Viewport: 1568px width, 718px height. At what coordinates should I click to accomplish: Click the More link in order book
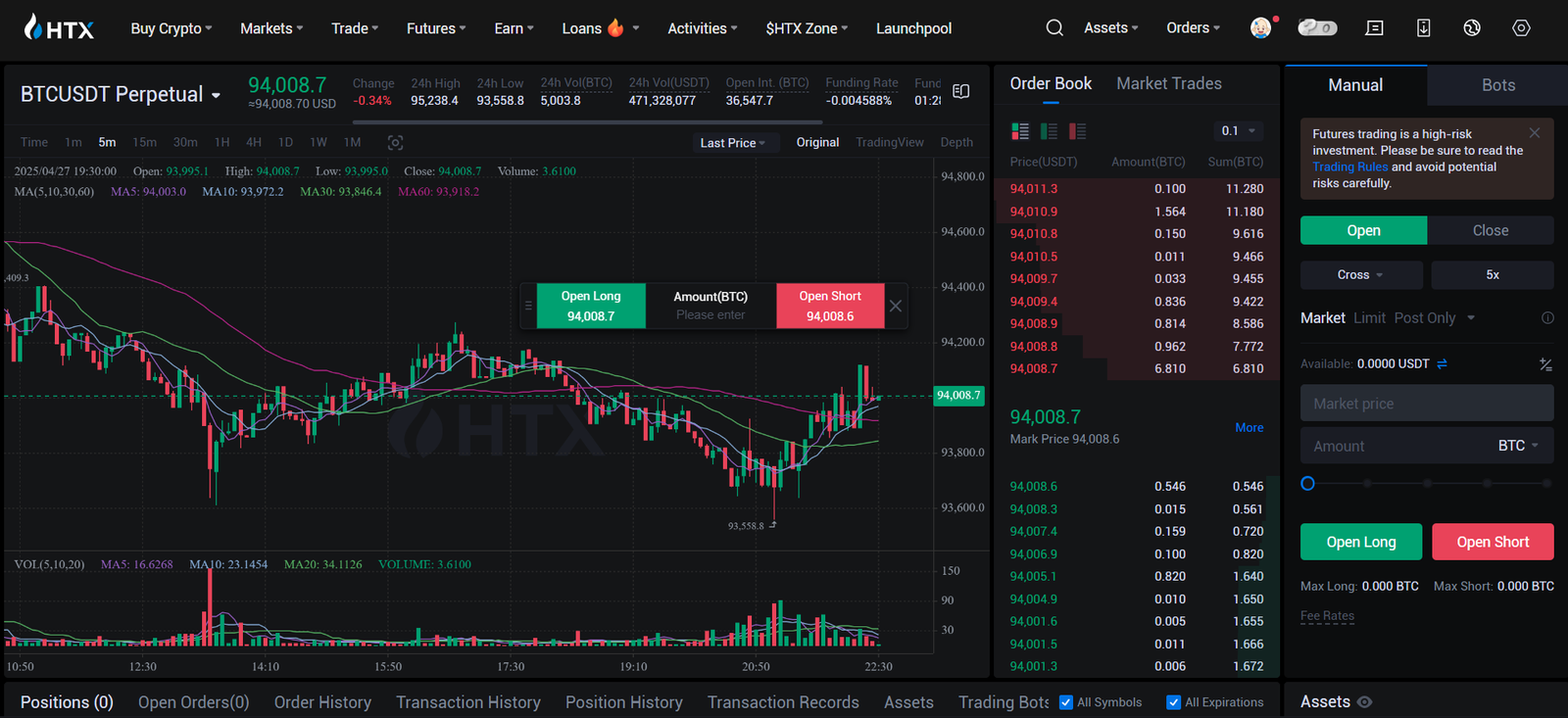(1249, 428)
